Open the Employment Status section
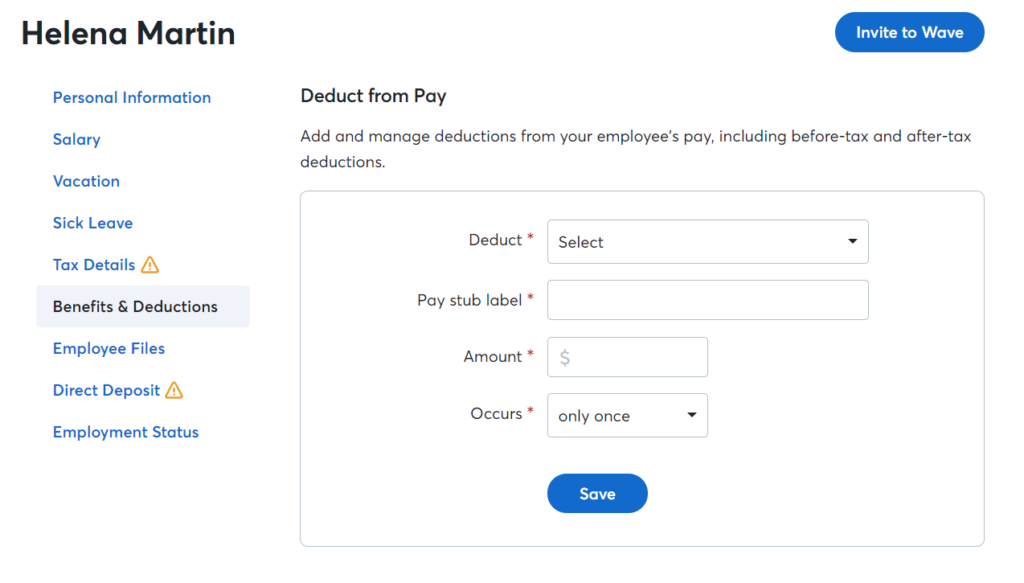Viewport: 1024px width, 583px height. [126, 432]
